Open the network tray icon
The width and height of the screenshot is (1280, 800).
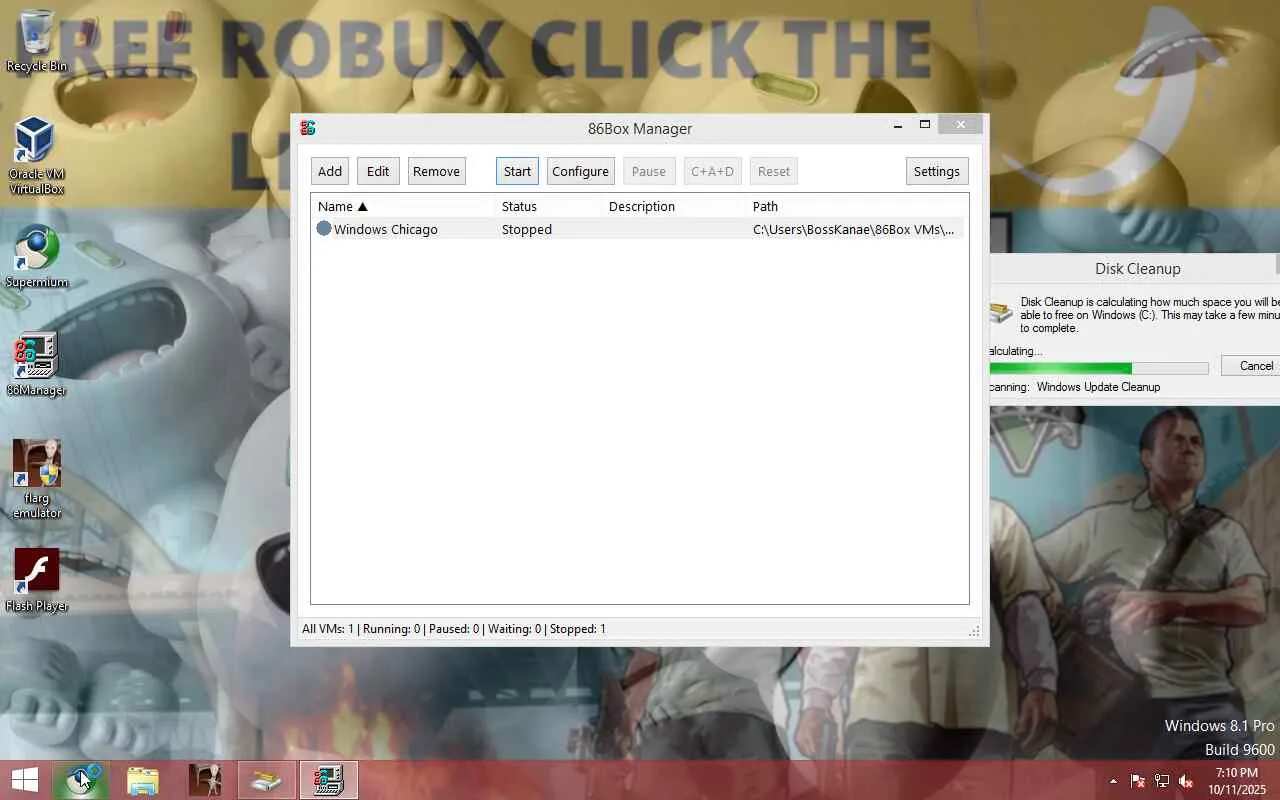click(x=1162, y=781)
